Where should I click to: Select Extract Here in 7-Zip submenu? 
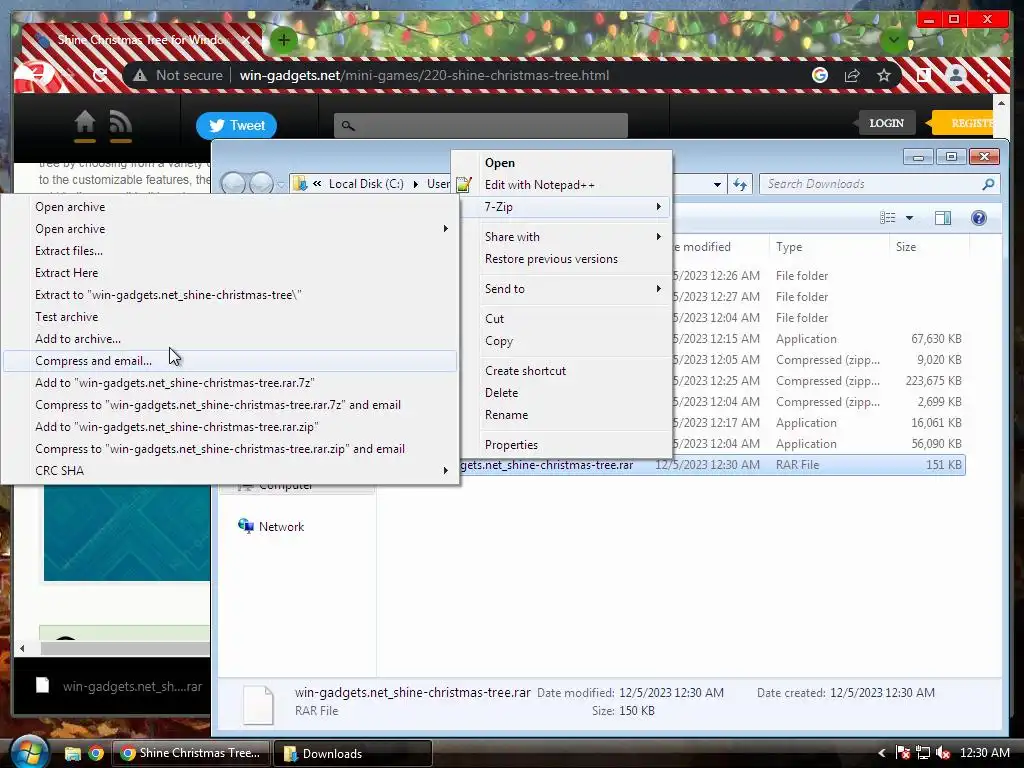tap(230, 273)
